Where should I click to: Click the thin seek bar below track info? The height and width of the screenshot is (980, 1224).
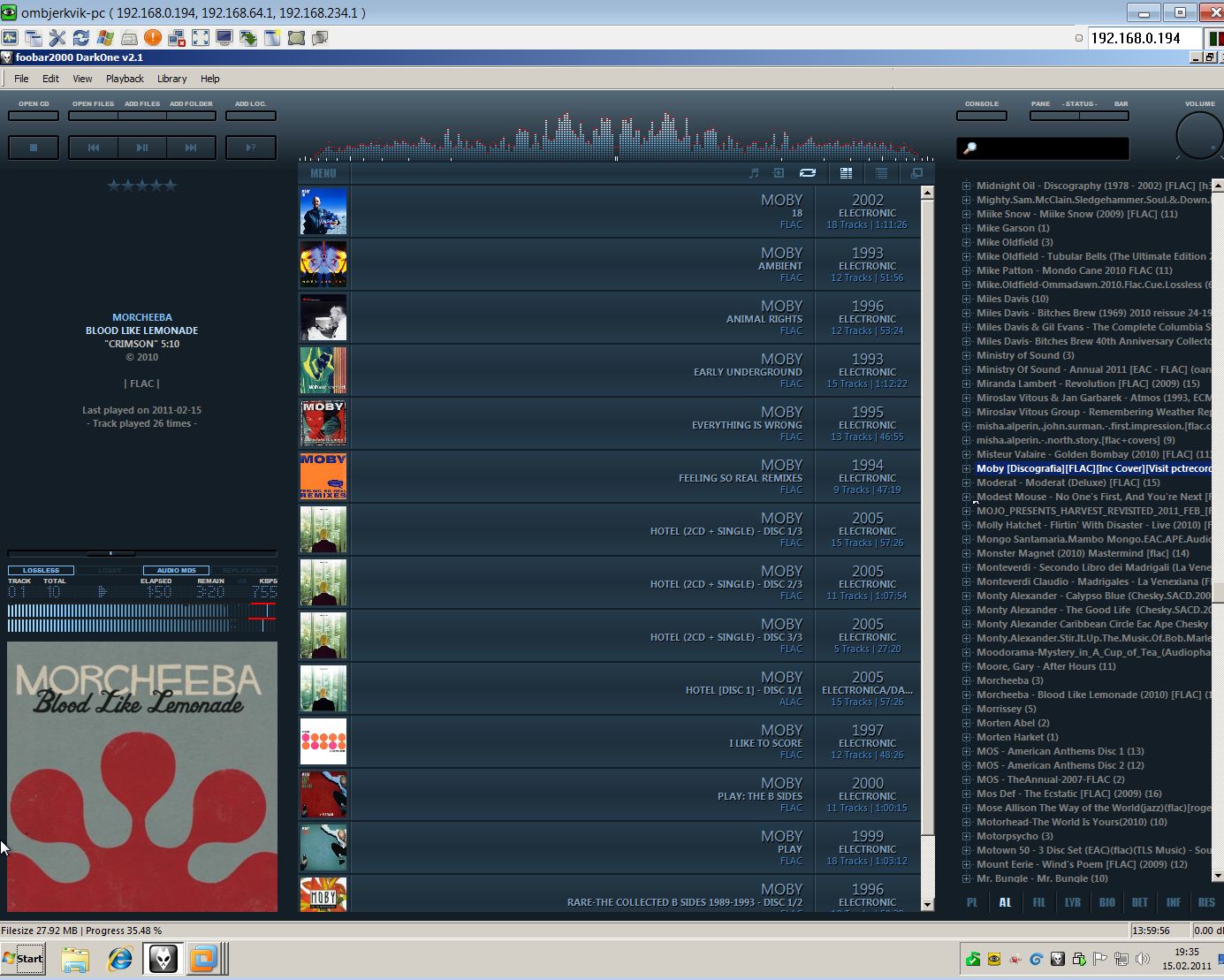[142, 553]
